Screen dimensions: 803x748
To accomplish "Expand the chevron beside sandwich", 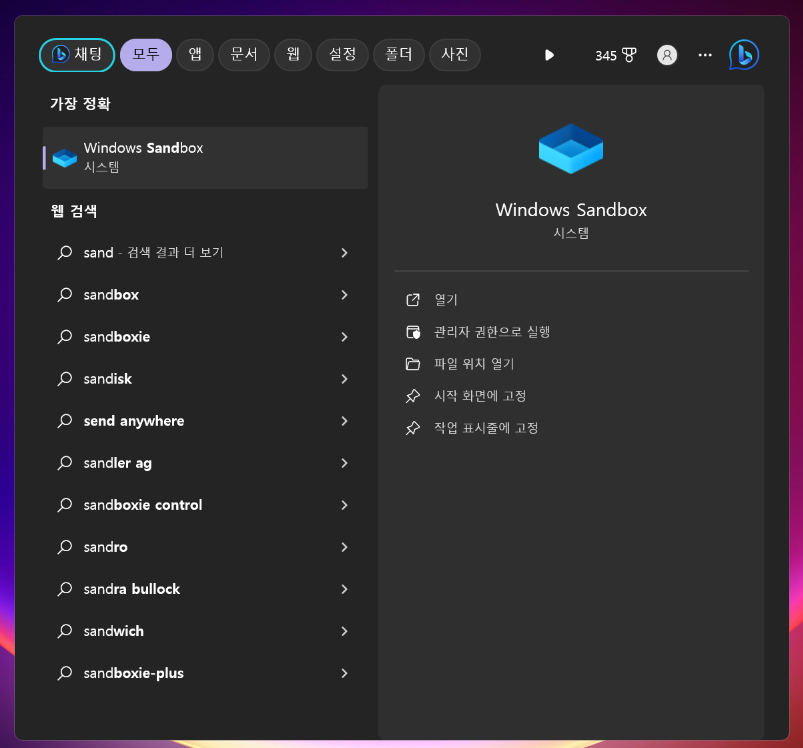I will pyautogui.click(x=344, y=631).
